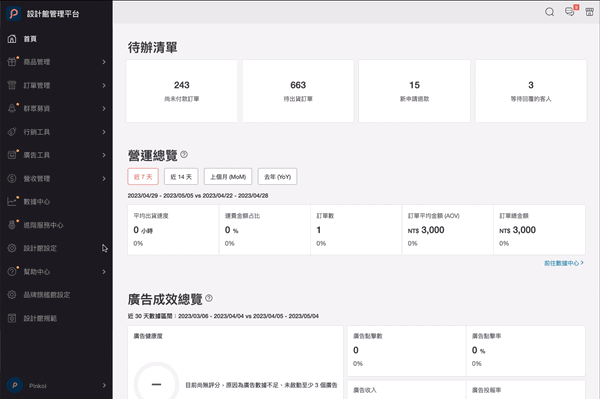Open the 3 等待回覆的客人 card

pyautogui.click(x=531, y=91)
